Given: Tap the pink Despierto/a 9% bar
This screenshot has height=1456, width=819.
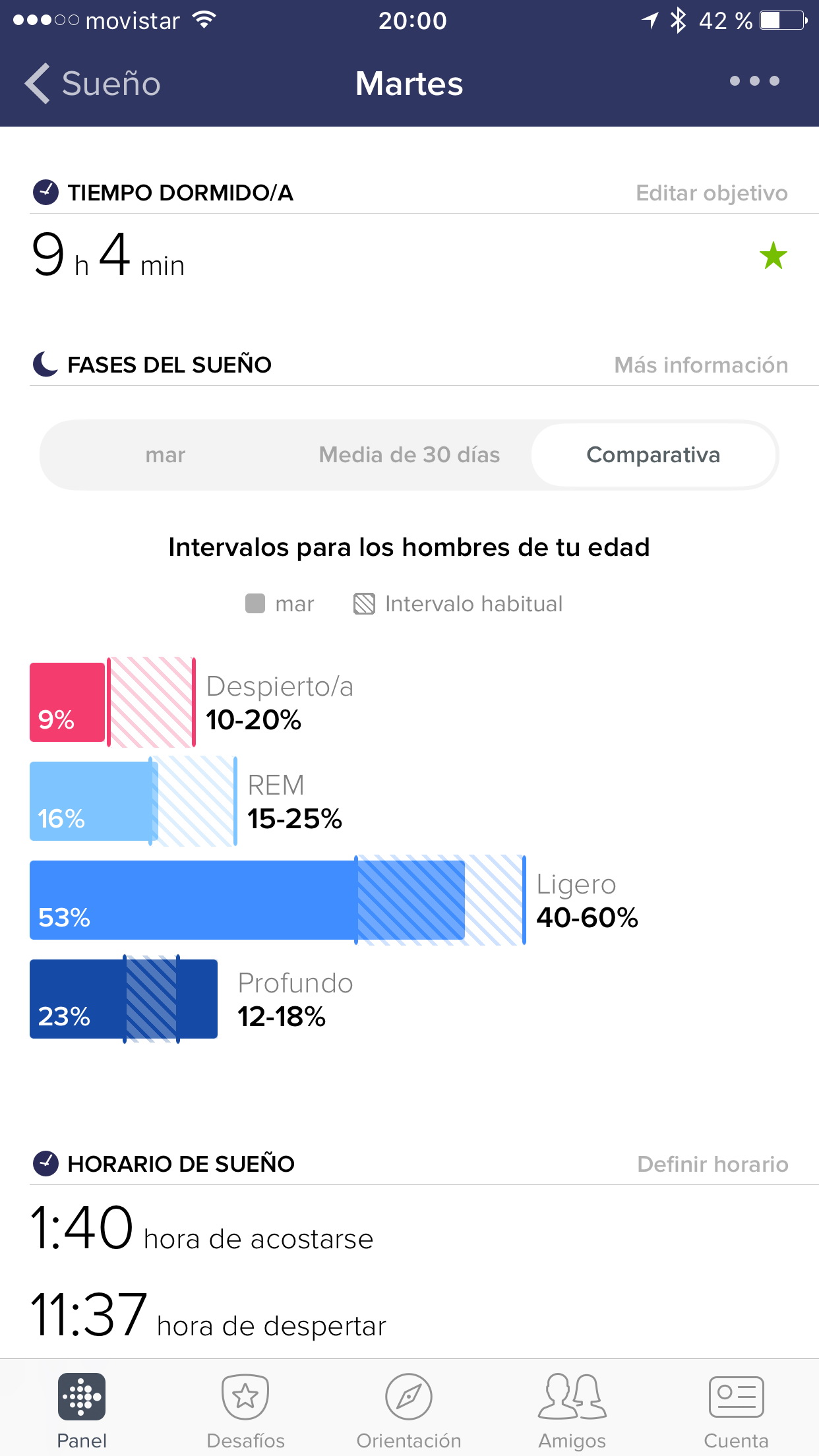Looking at the screenshot, I should tap(67, 702).
